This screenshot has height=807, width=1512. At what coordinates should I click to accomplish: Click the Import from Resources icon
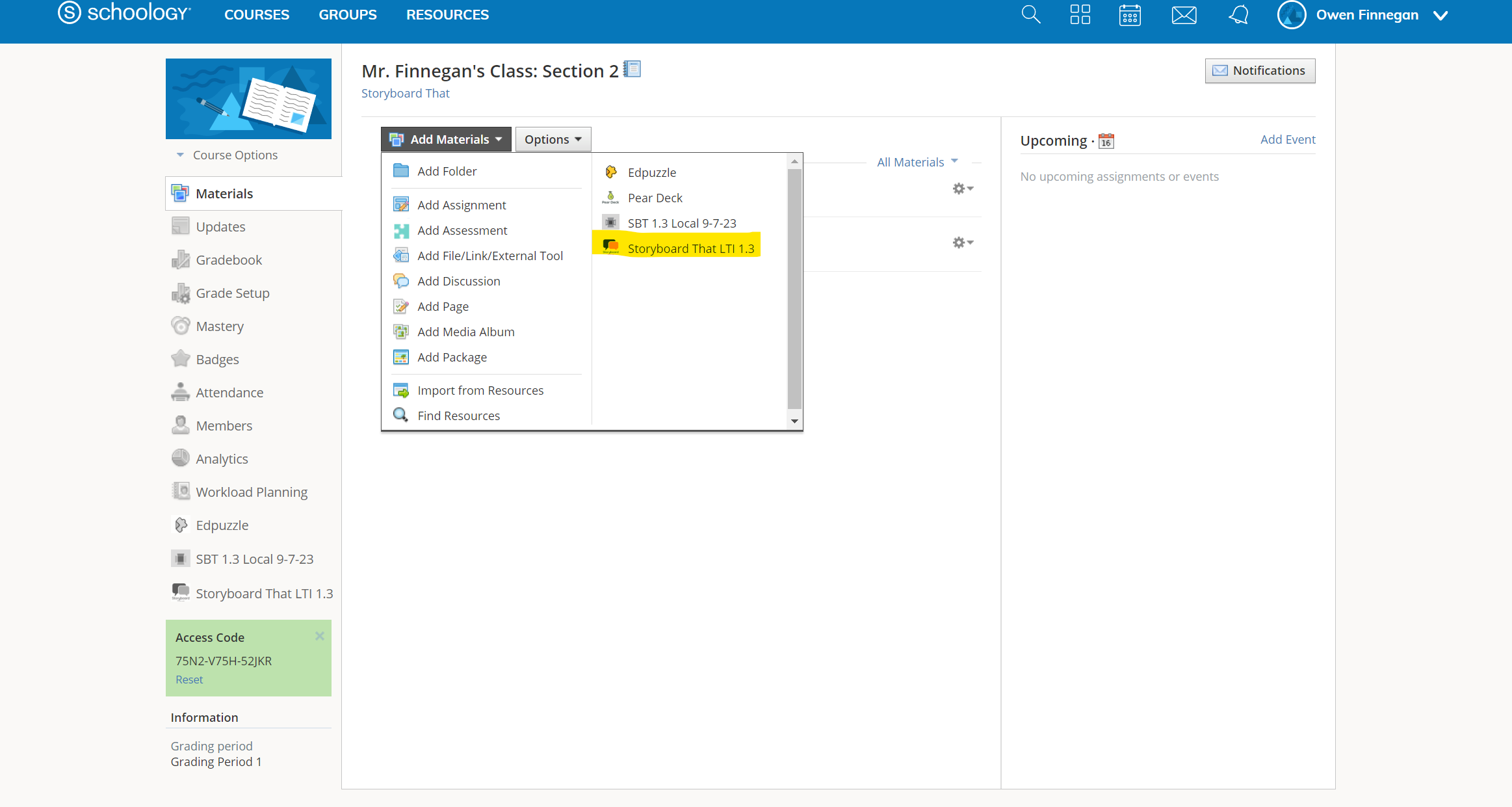point(401,390)
